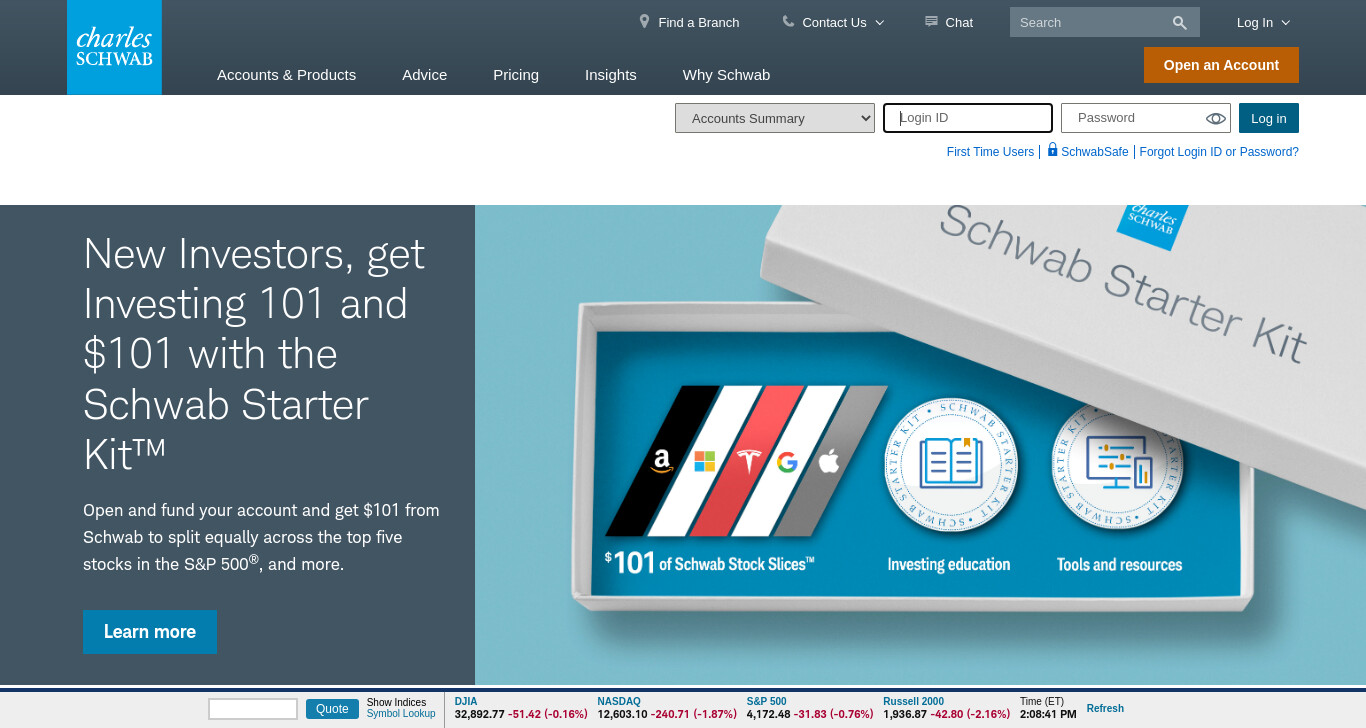The image size is (1366, 728).
Task: Open the Advice menu
Action: point(424,74)
